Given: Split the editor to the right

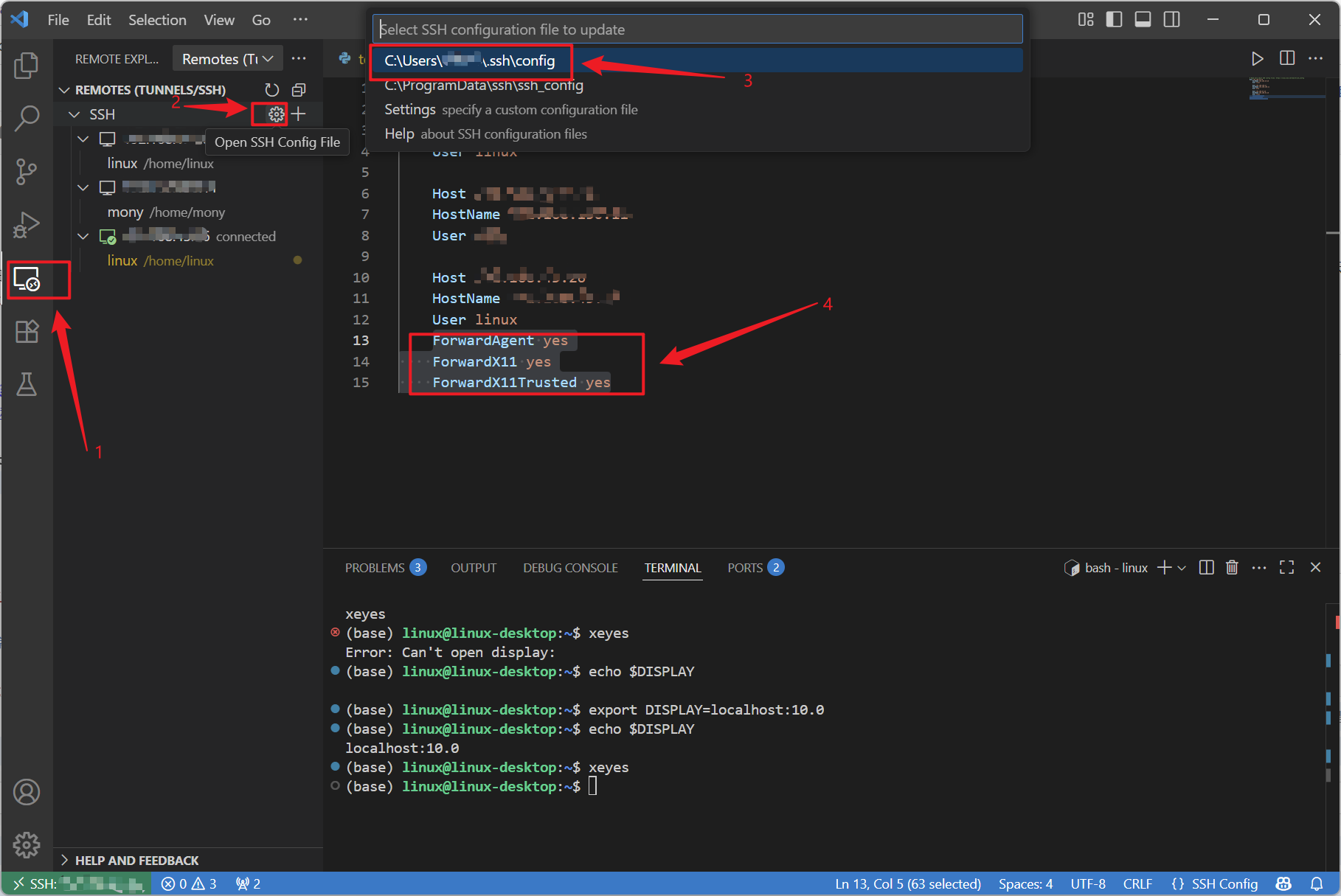Looking at the screenshot, I should point(1287,59).
